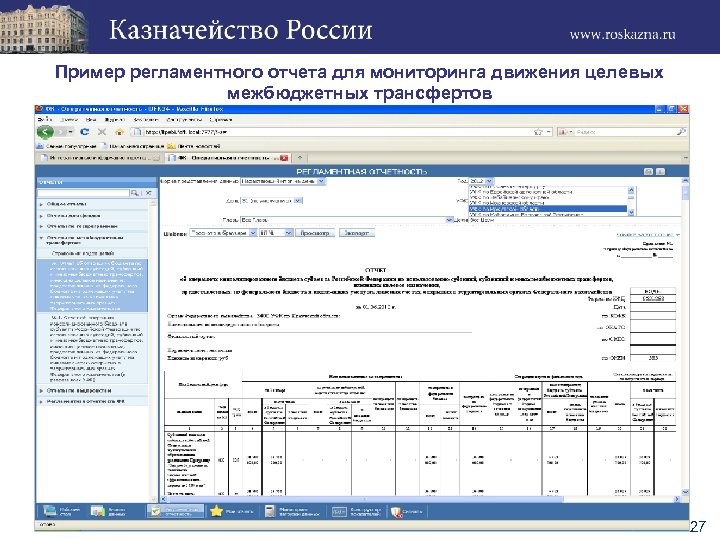
Task: Select the highlighted entry in the УФК list
Action: click(x=548, y=209)
